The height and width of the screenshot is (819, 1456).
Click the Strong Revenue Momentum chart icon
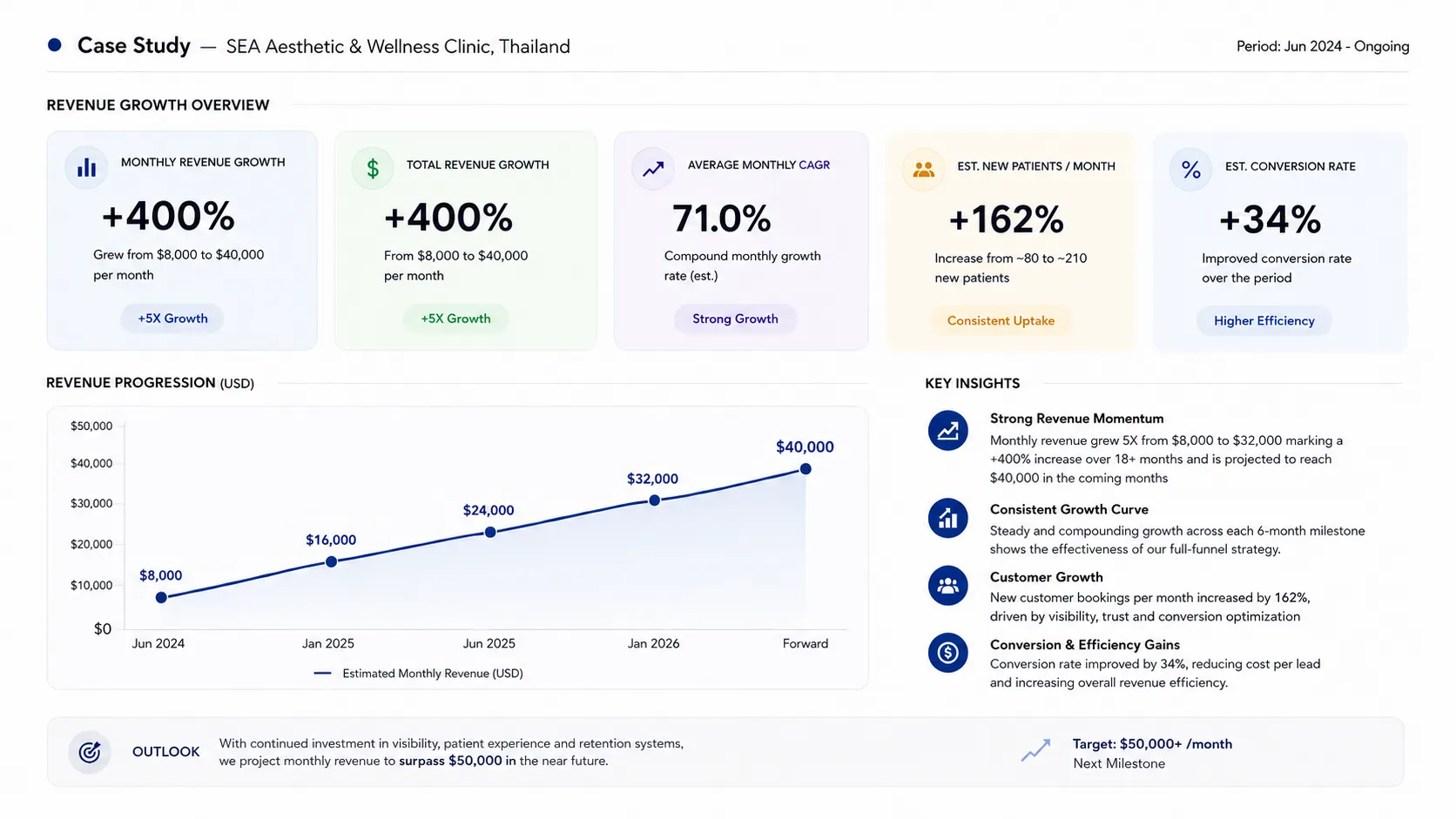pyautogui.click(x=948, y=431)
